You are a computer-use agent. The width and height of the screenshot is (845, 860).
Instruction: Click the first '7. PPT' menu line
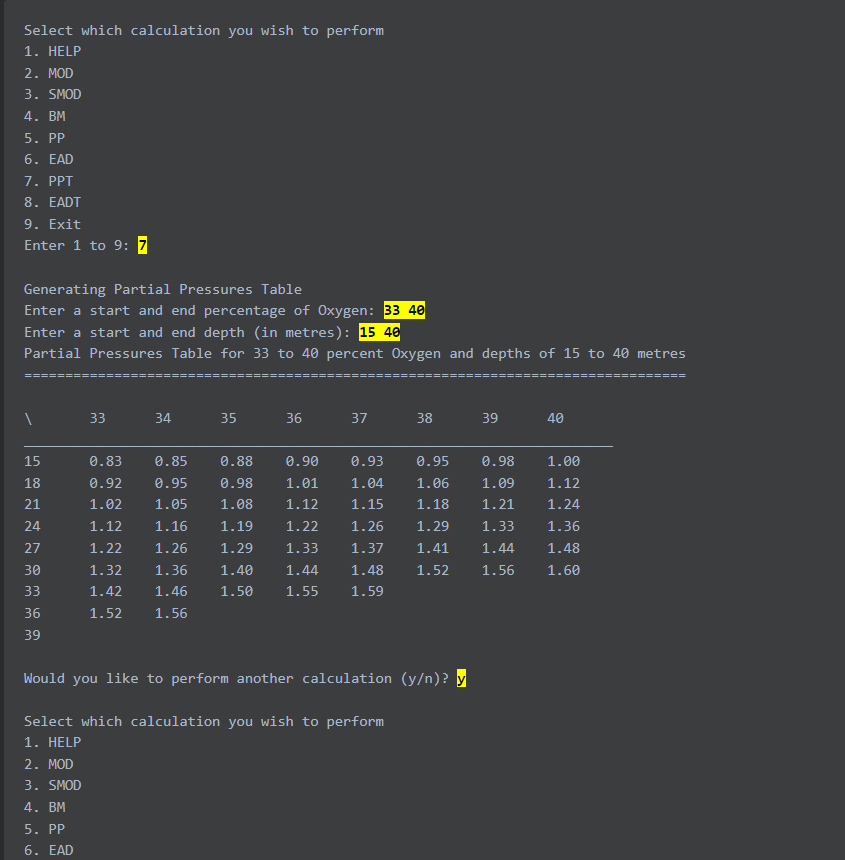[x=48, y=181]
